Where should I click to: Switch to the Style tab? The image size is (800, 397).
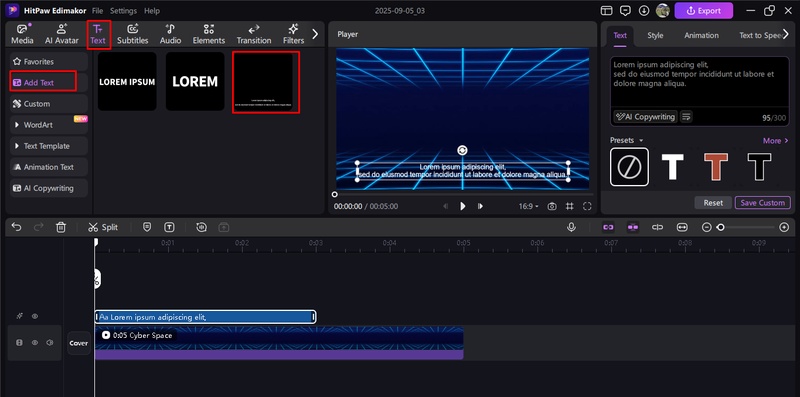pos(655,35)
